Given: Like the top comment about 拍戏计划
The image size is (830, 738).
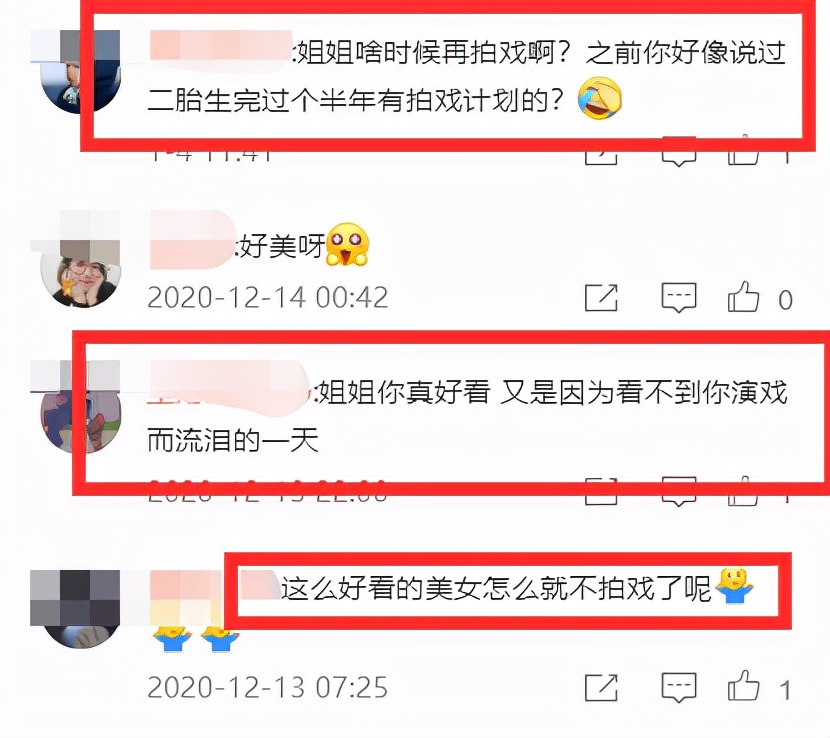Looking at the screenshot, I should pyautogui.click(x=744, y=151).
